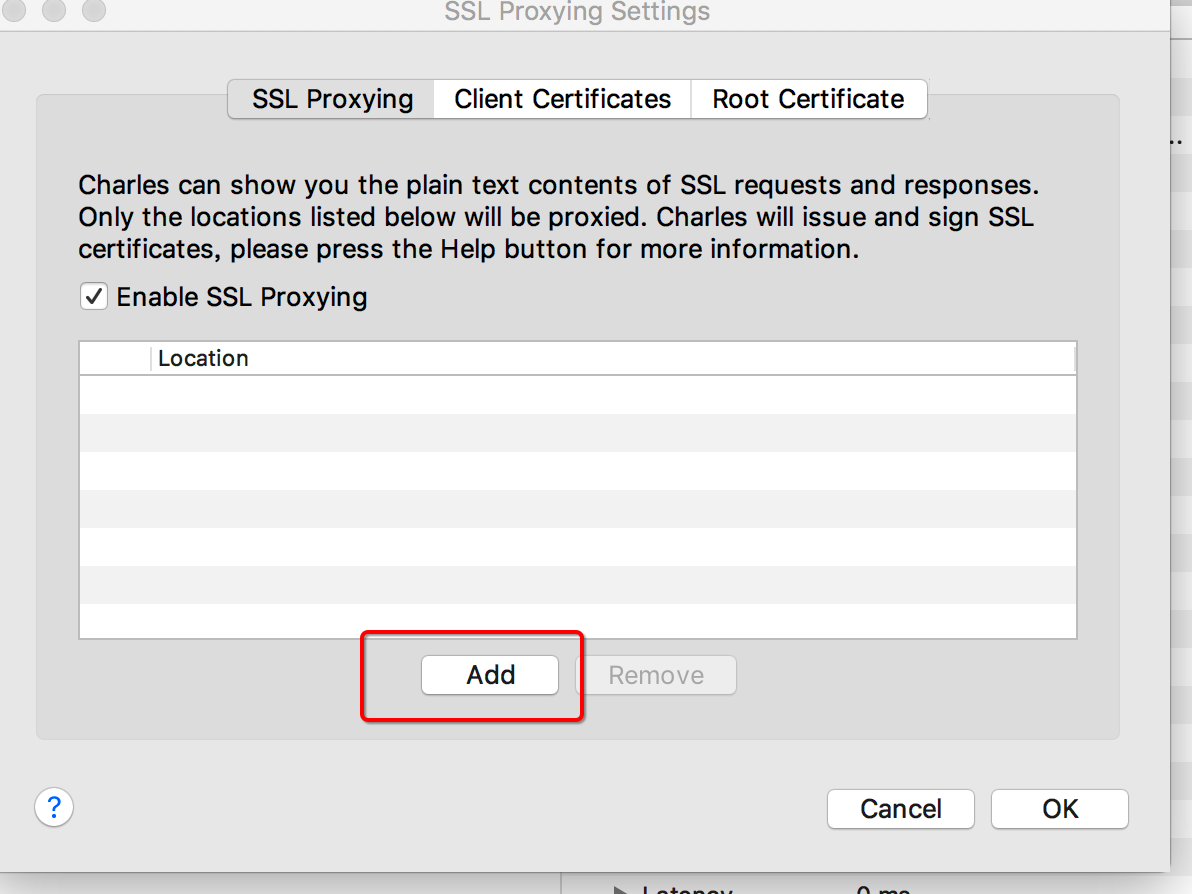Screen dimensions: 1192x894
Task: Open the Client Certificates tab
Action: (563, 100)
